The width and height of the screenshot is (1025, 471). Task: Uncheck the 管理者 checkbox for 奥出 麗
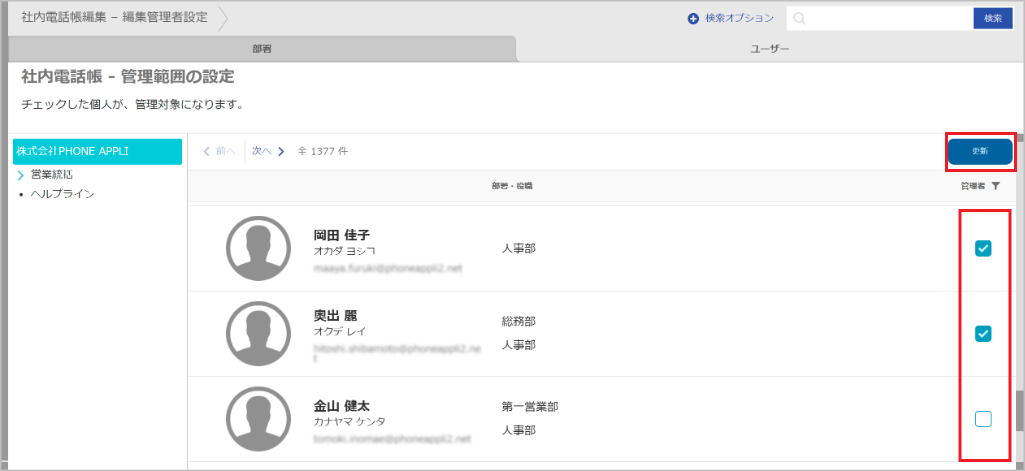[983, 334]
